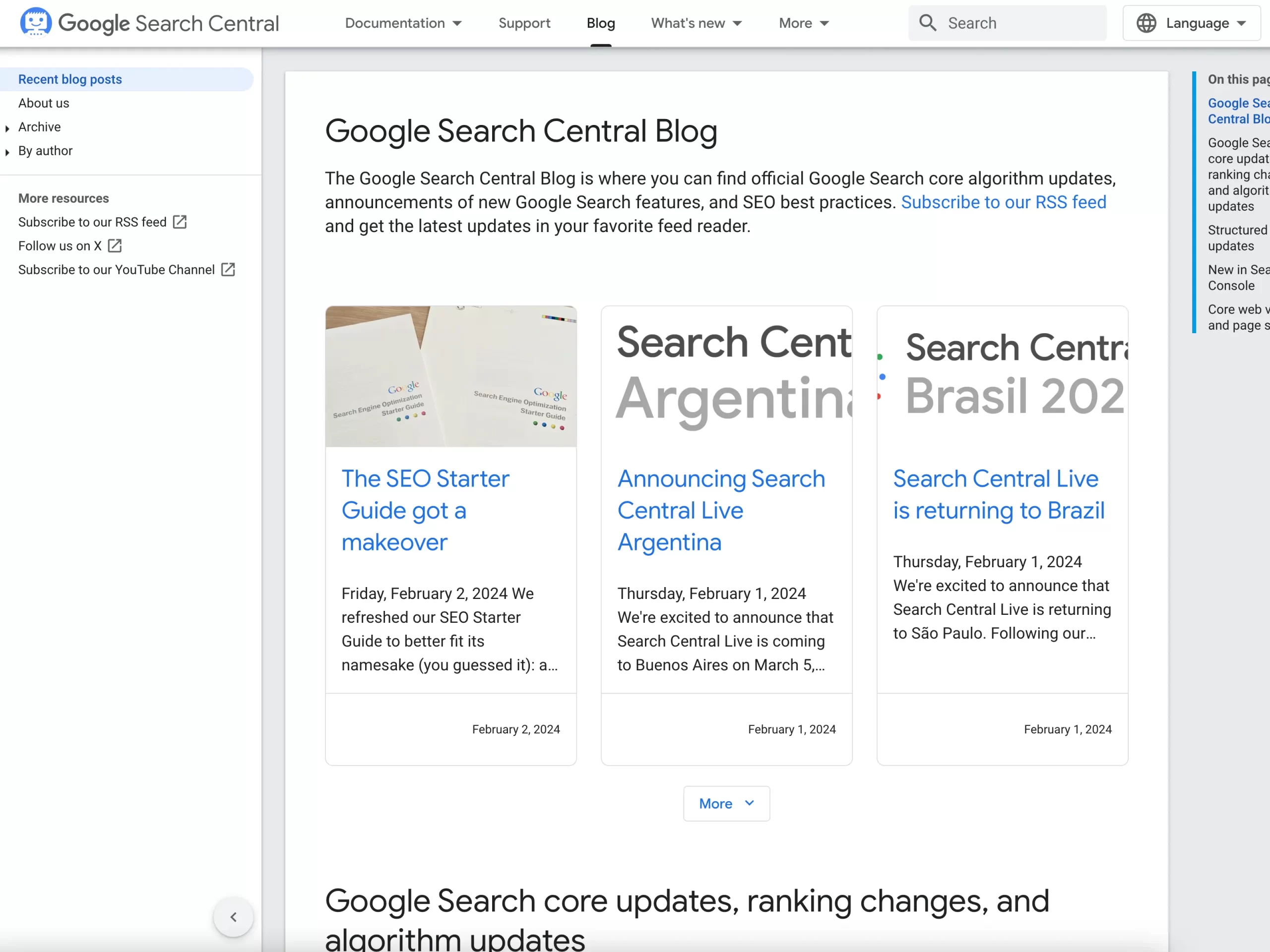Click external-link icon beside YouTube Channel
The height and width of the screenshot is (952, 1270).
228,270
